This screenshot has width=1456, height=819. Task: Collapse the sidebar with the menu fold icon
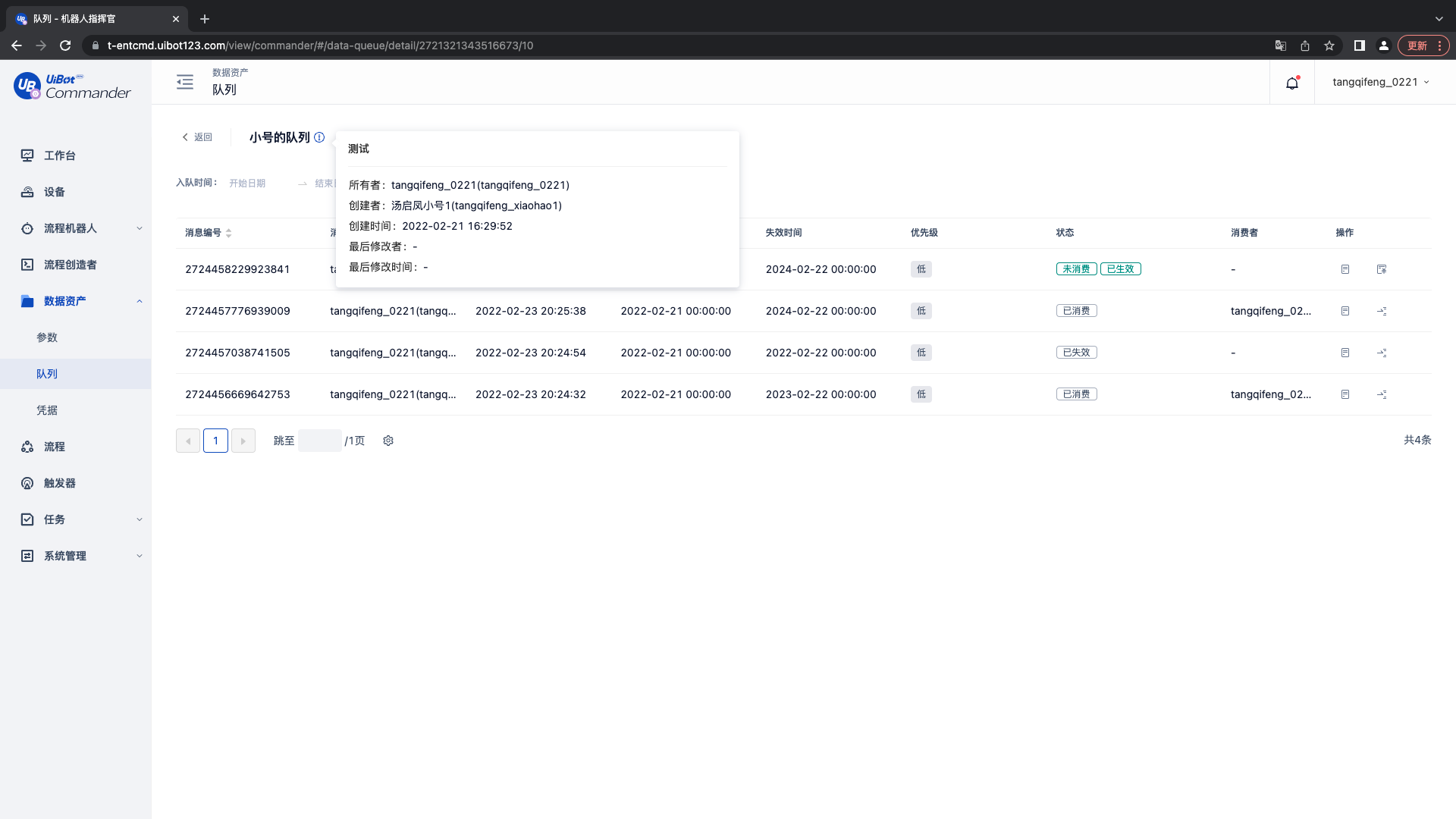185,82
